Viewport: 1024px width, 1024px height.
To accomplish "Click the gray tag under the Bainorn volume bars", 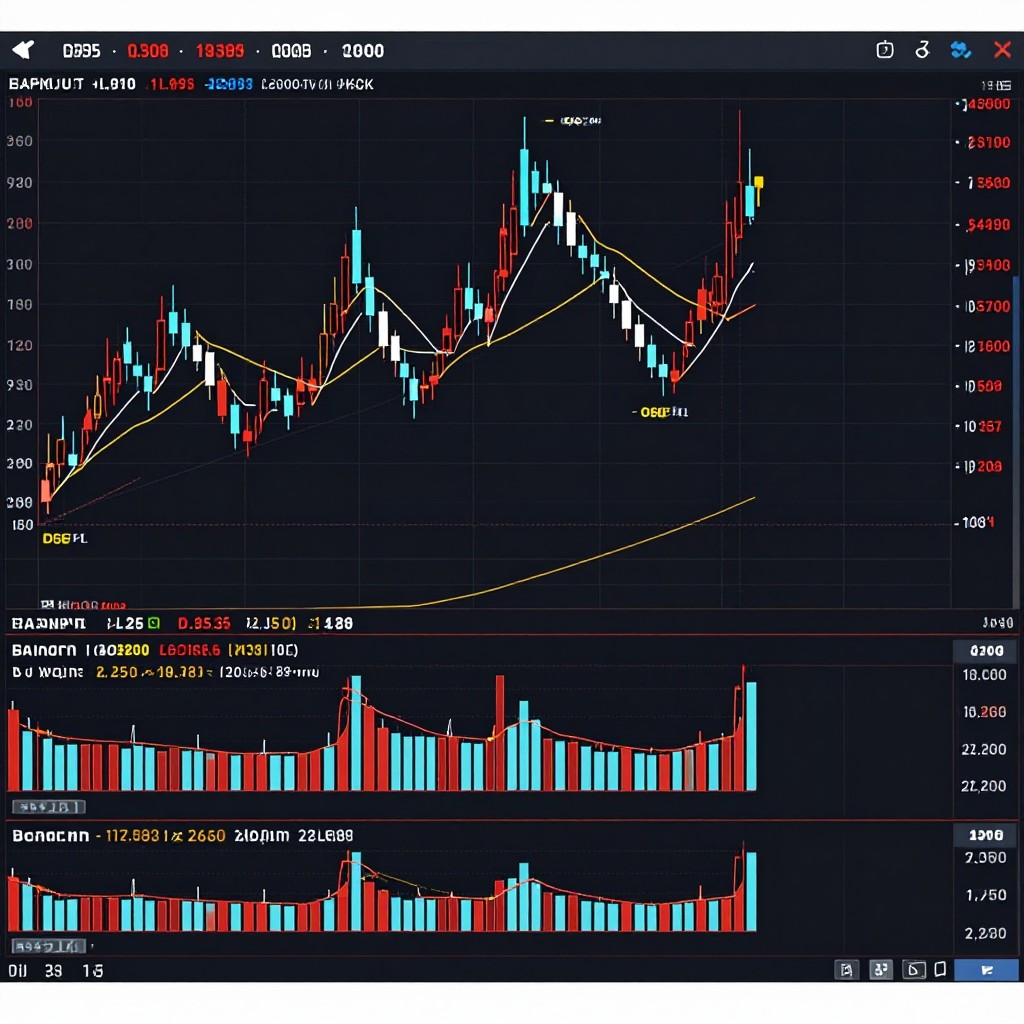I will coord(48,807).
